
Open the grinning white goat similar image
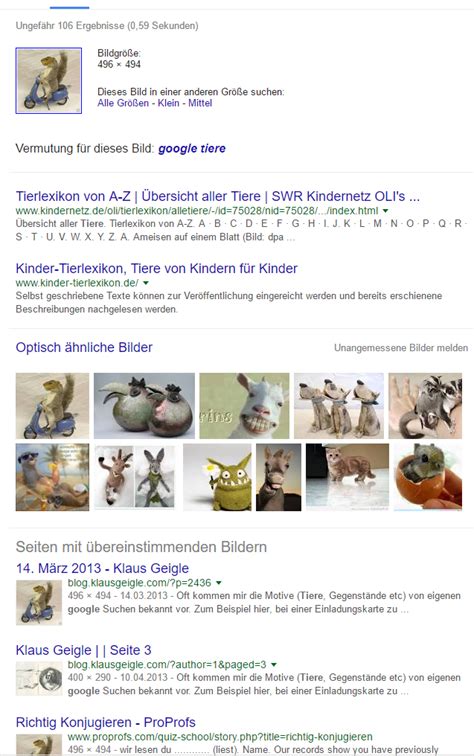(244, 405)
